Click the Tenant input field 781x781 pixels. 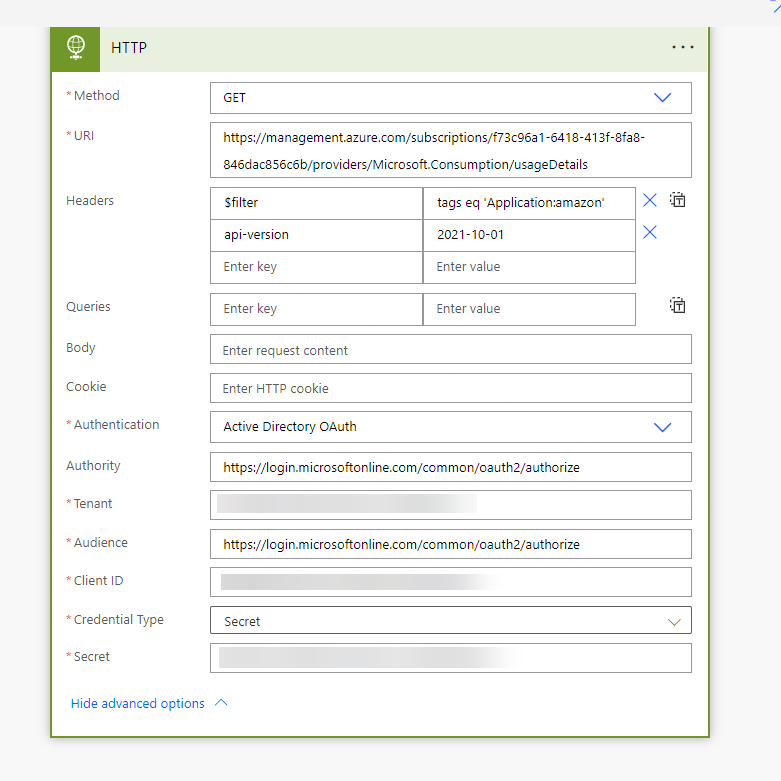point(451,505)
